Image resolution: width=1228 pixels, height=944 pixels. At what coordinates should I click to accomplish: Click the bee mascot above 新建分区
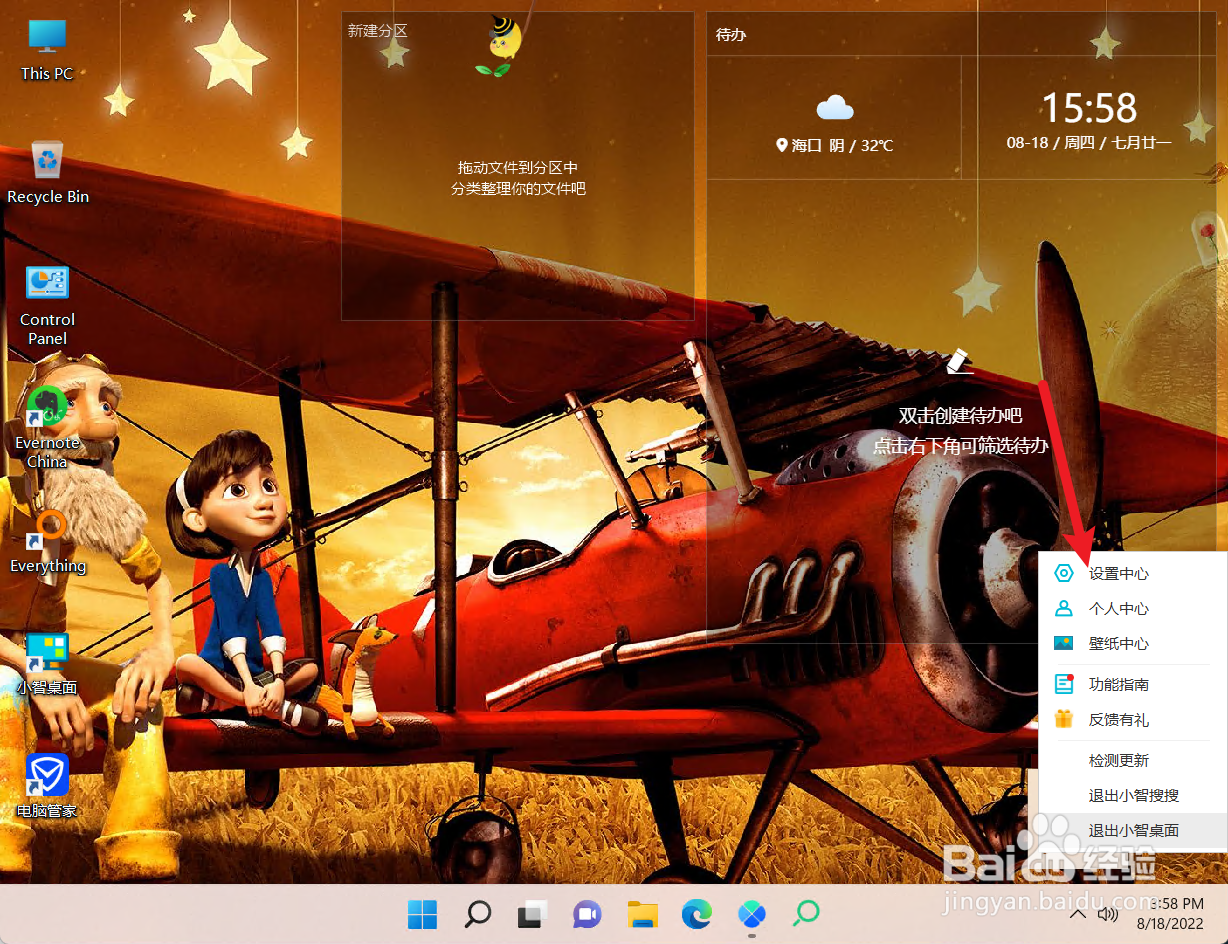498,47
